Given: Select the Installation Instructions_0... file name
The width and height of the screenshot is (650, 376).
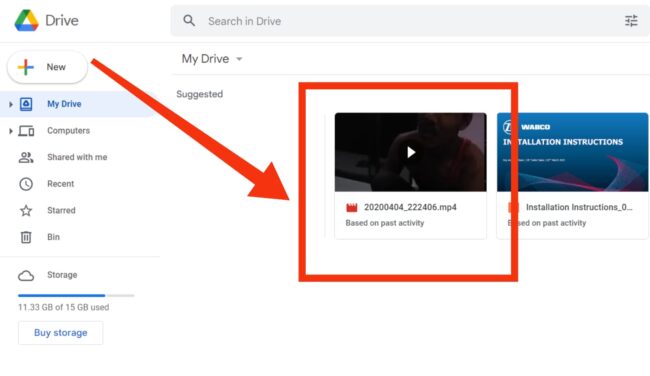Looking at the screenshot, I should pos(579,207).
